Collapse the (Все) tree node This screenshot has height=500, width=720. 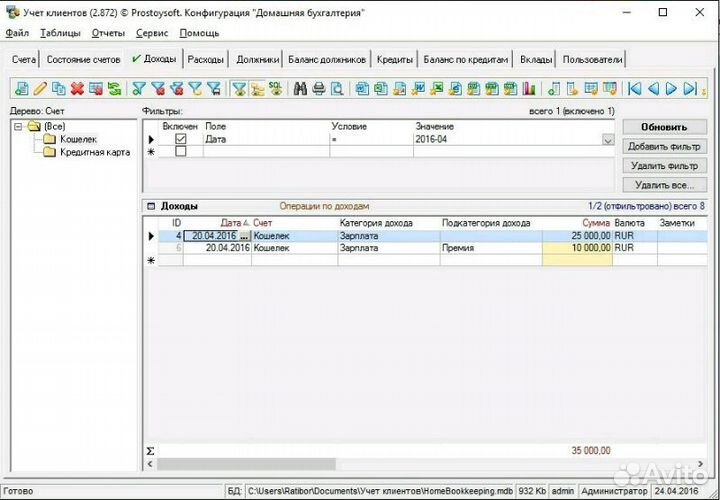click(19, 127)
